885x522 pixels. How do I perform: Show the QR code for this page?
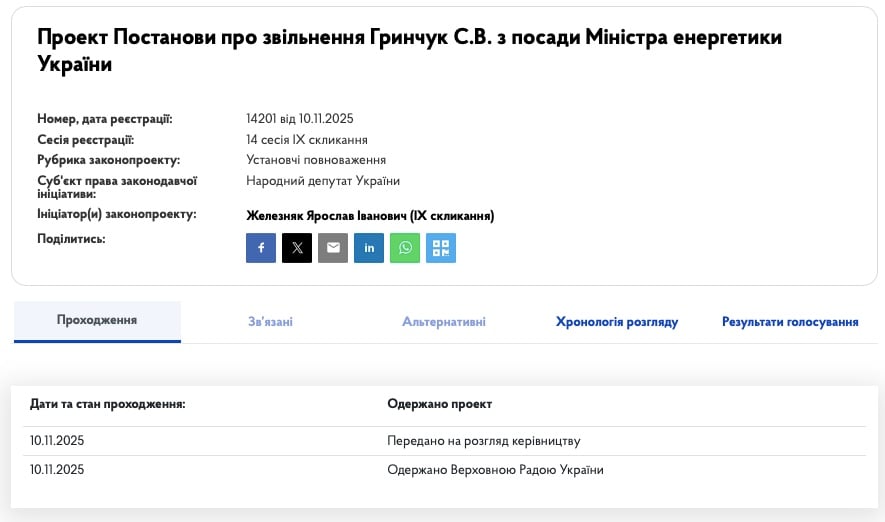pos(441,248)
